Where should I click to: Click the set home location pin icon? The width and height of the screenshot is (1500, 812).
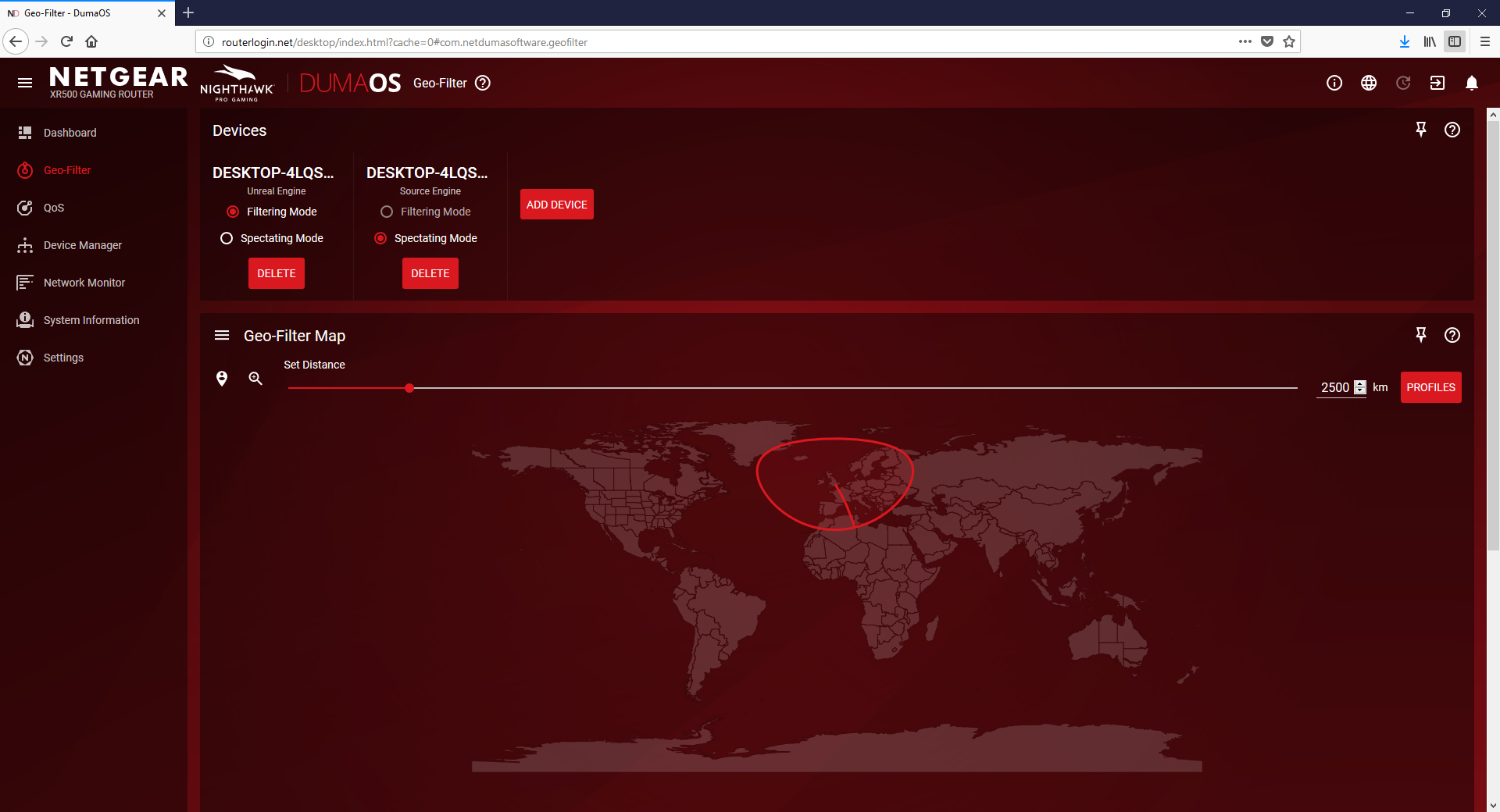tap(222, 379)
